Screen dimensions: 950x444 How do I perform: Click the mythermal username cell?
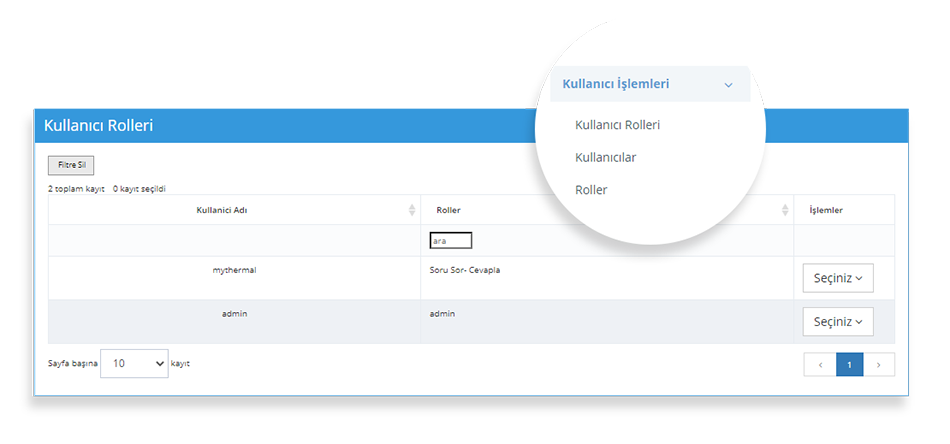[x=234, y=270]
